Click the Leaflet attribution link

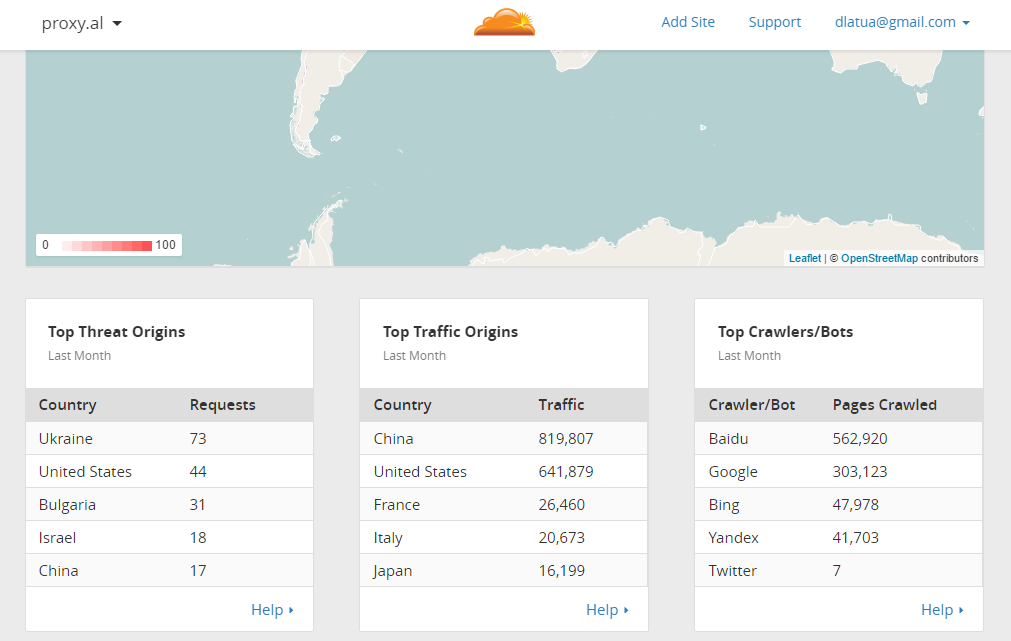click(805, 258)
